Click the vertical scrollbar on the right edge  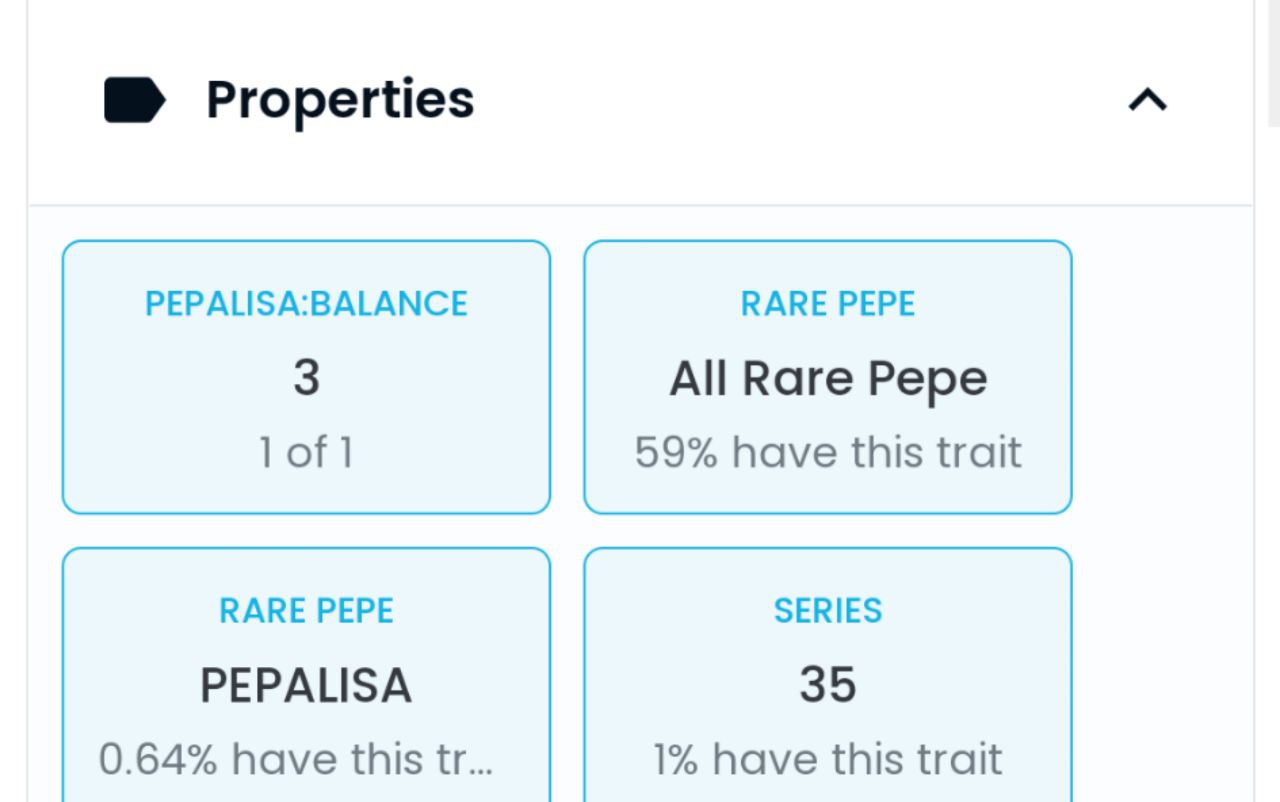pos(1273,62)
